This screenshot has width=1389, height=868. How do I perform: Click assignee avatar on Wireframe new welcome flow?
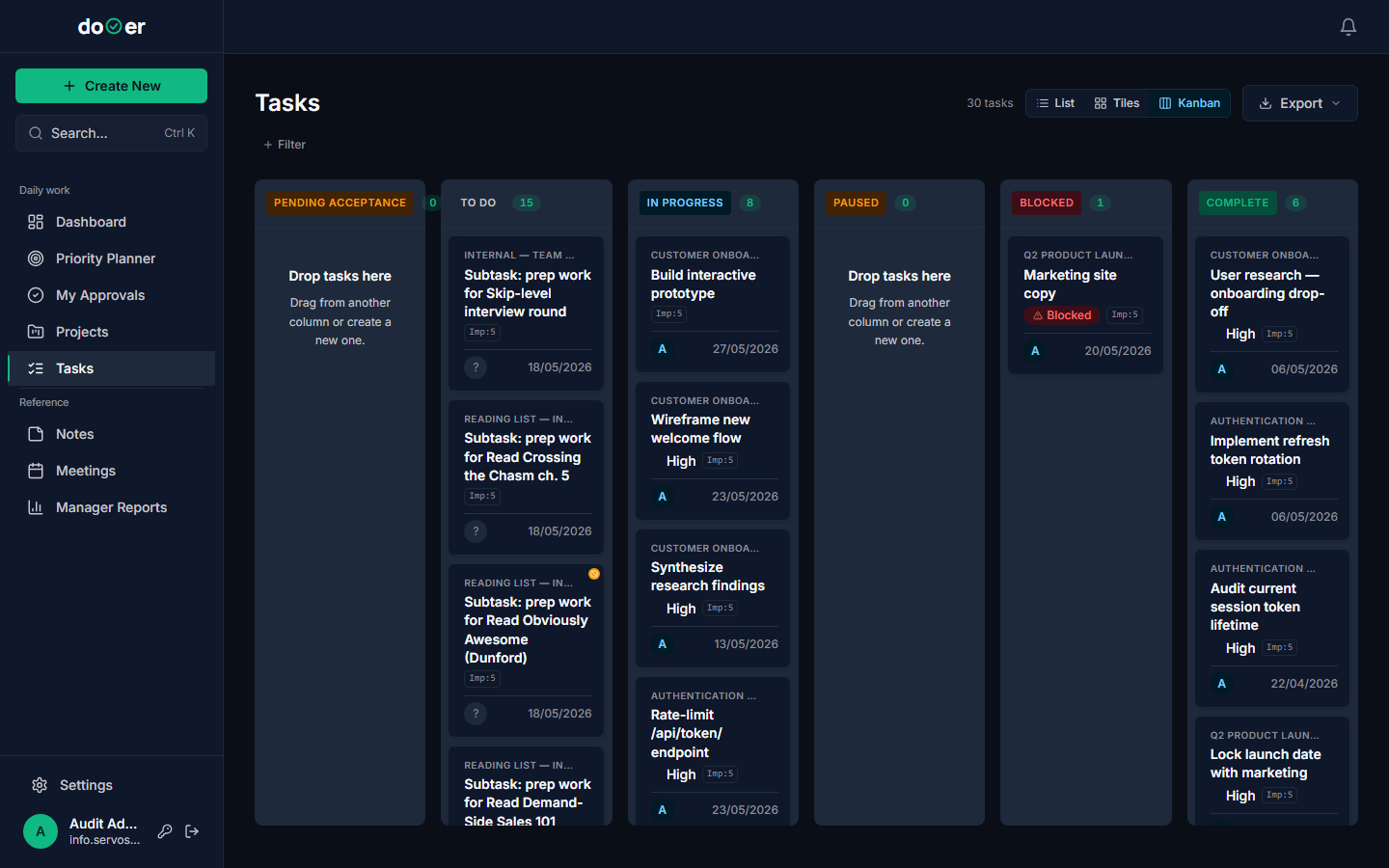(663, 497)
